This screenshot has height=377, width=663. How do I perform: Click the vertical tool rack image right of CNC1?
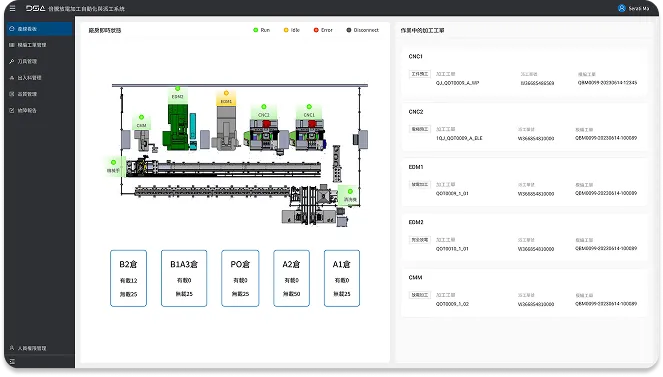point(337,163)
